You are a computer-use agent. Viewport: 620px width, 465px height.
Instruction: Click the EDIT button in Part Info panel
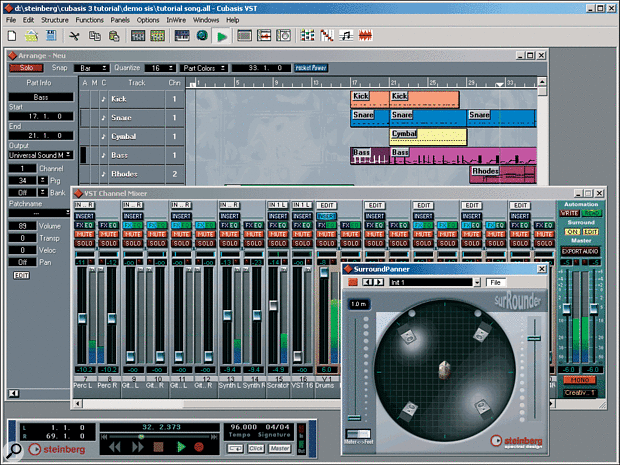pos(21,275)
